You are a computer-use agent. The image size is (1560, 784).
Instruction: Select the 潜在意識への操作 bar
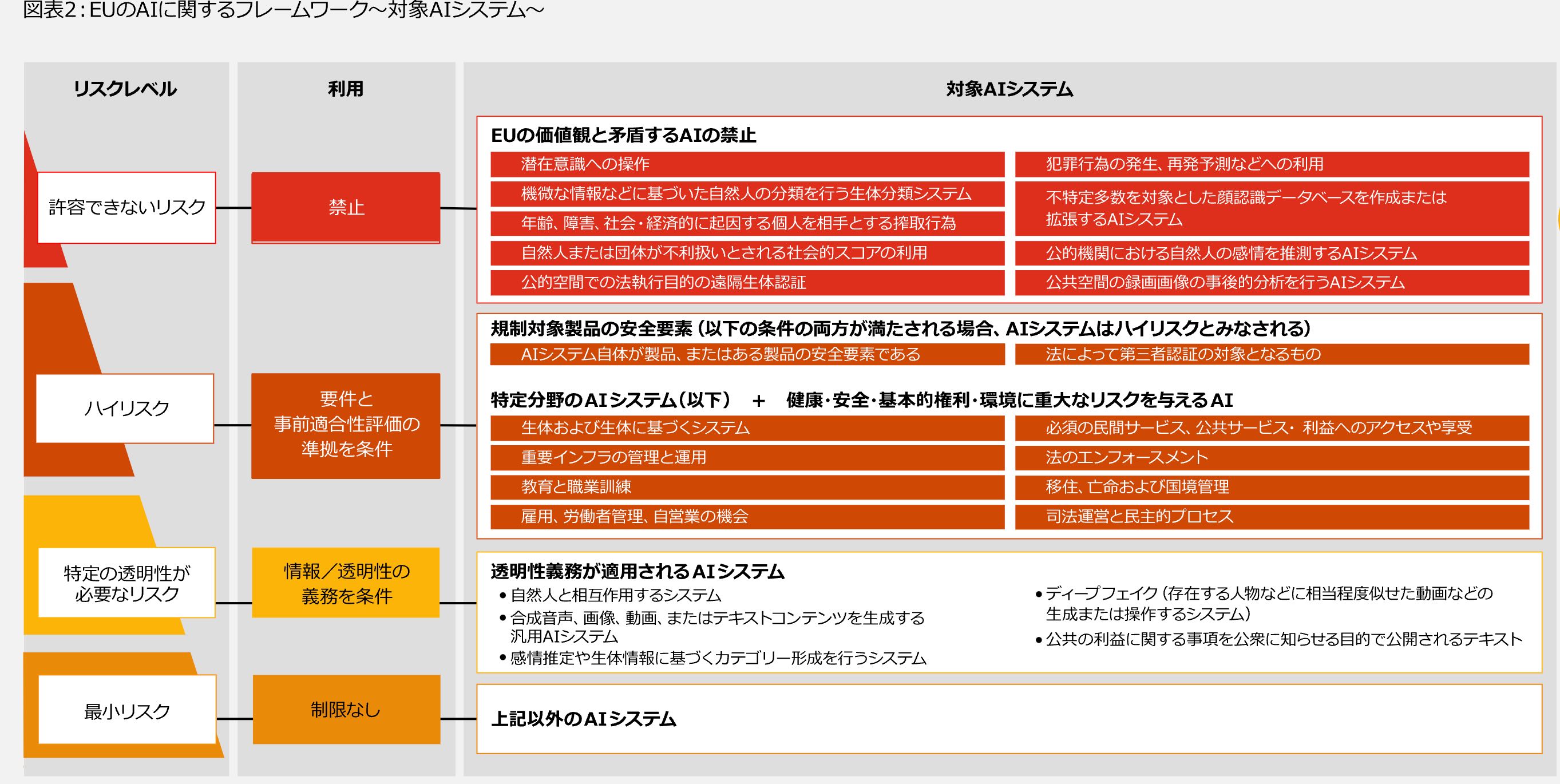(747, 164)
